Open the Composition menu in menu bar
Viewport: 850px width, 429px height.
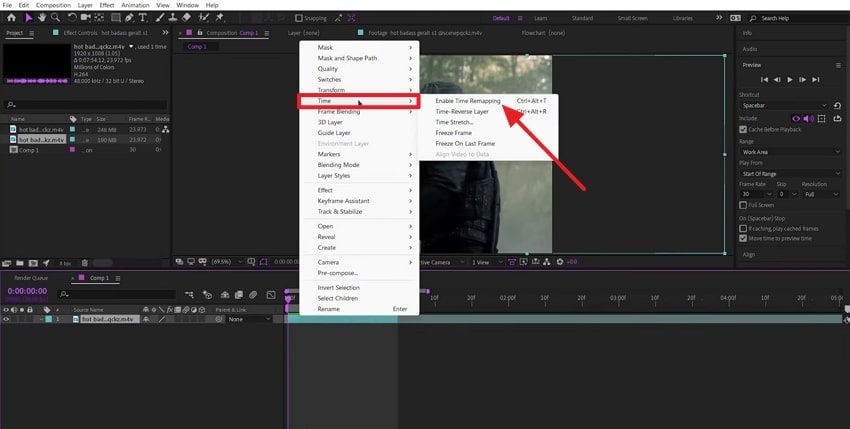(x=53, y=5)
